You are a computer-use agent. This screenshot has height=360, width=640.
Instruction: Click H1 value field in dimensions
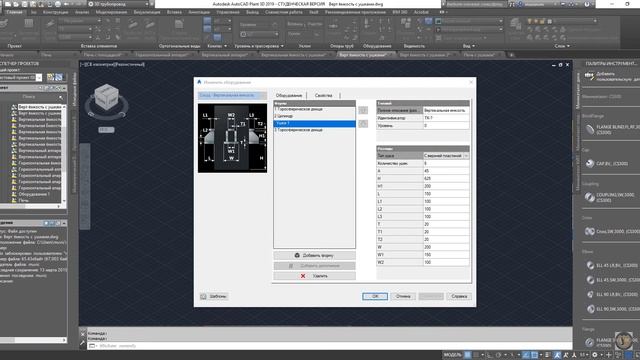point(446,187)
